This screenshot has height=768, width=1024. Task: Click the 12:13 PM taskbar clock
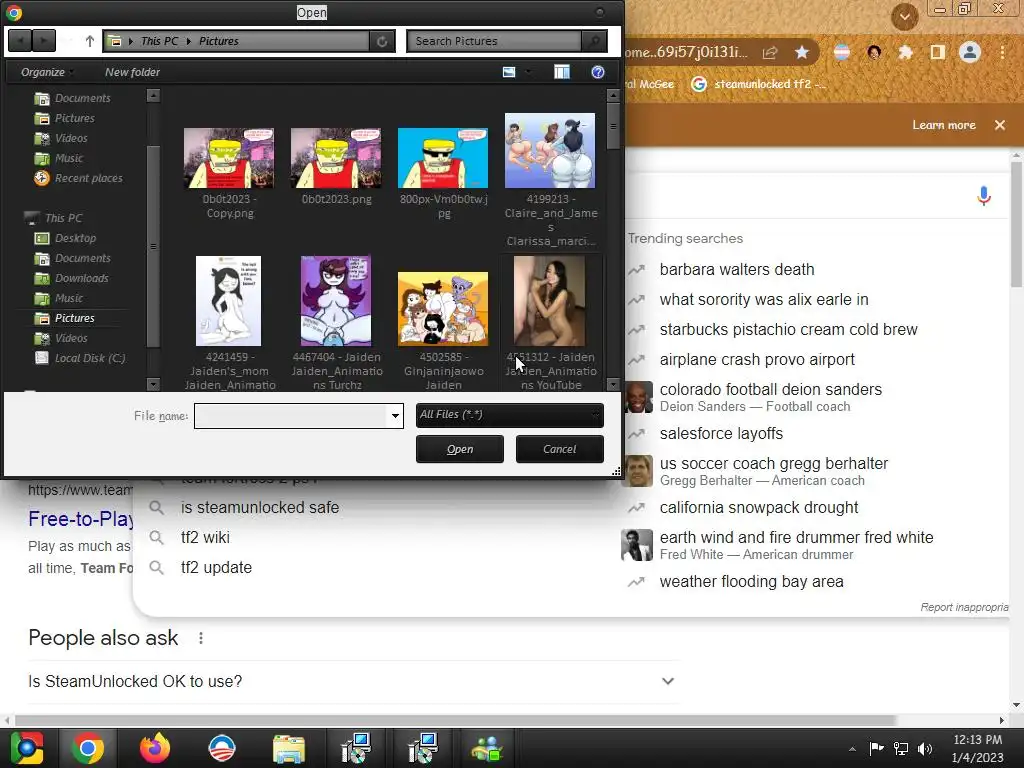pos(977,740)
